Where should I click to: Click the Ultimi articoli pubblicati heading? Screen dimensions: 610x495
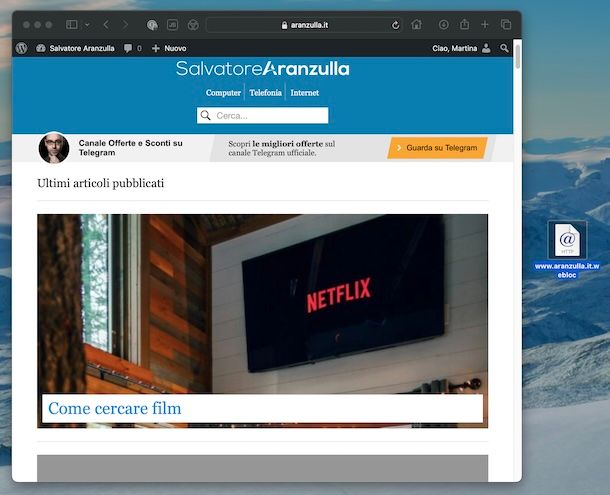tap(100, 183)
